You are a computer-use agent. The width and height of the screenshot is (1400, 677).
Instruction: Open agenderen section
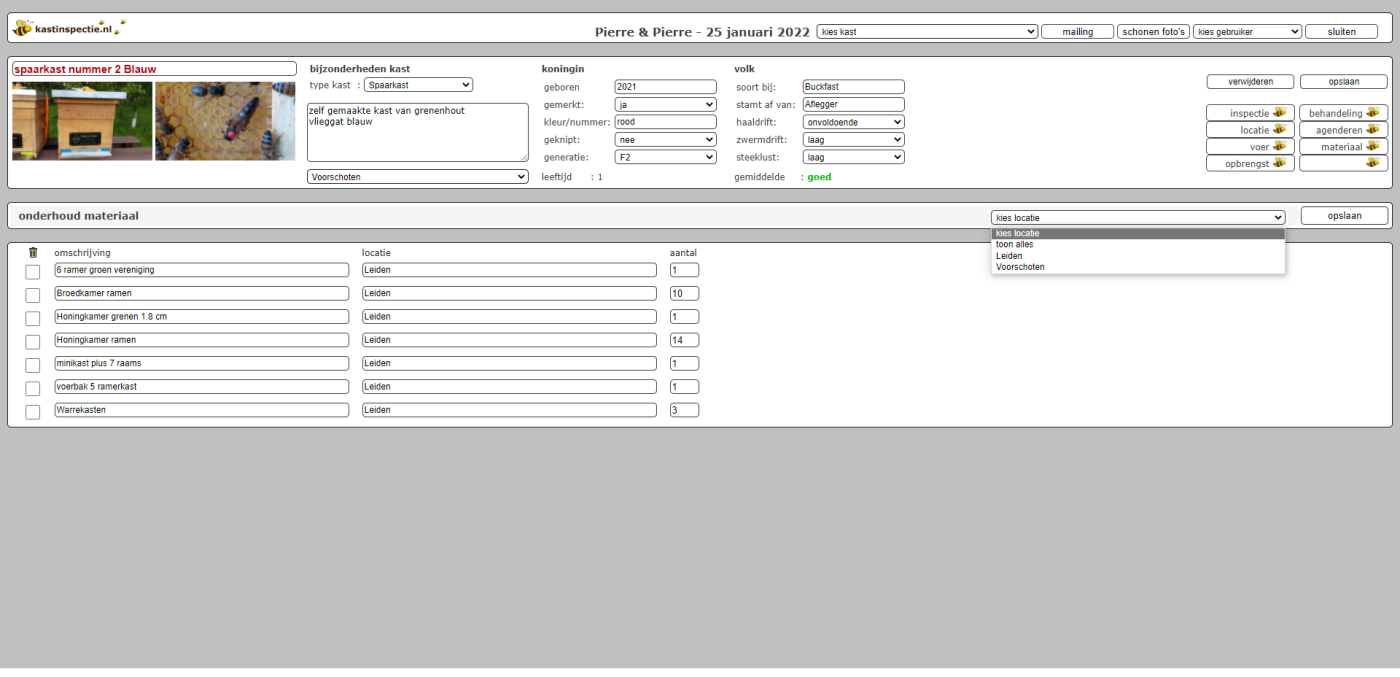1343,130
